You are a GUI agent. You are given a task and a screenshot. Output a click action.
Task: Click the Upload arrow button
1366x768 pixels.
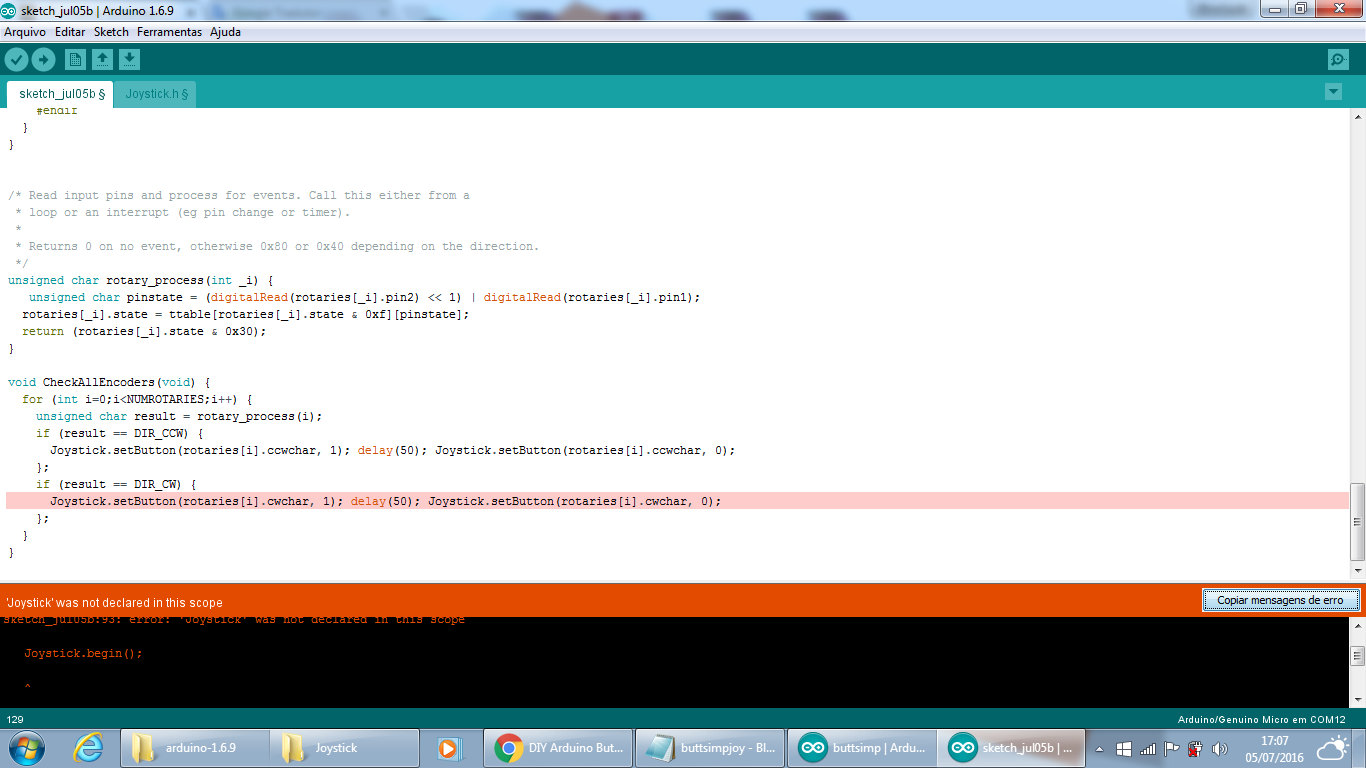click(43, 60)
